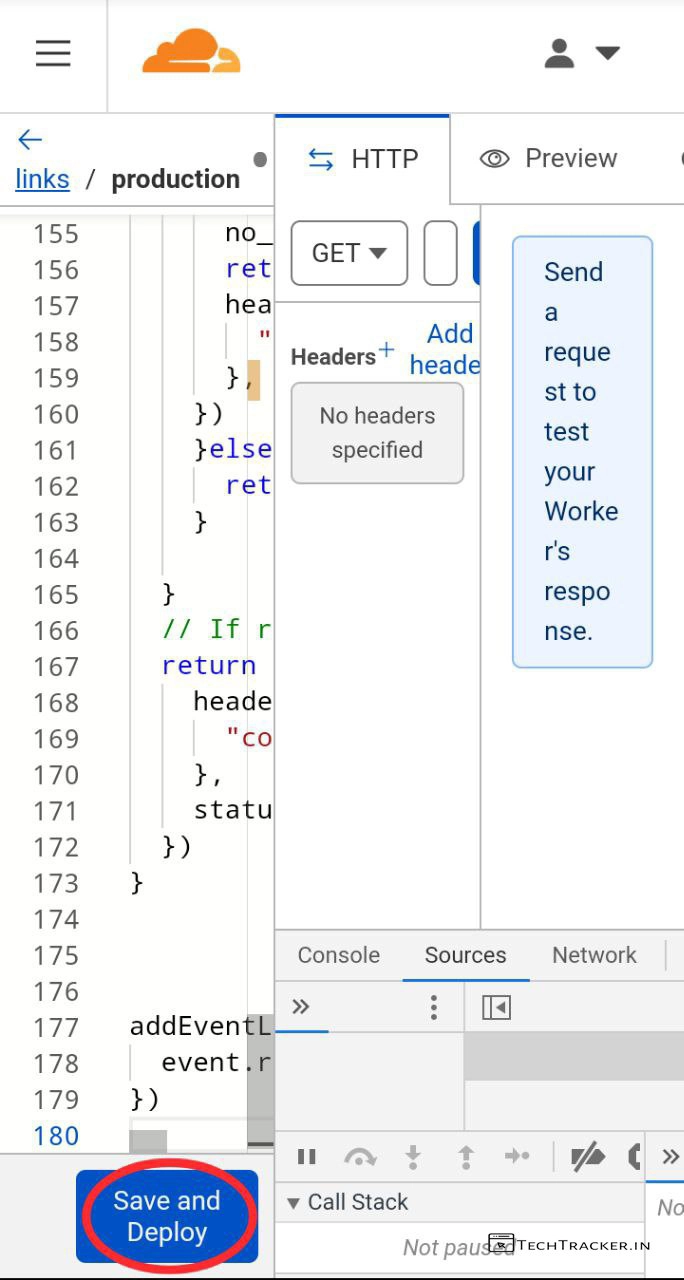
Task: Open the Network devtools tab
Action: [594, 955]
